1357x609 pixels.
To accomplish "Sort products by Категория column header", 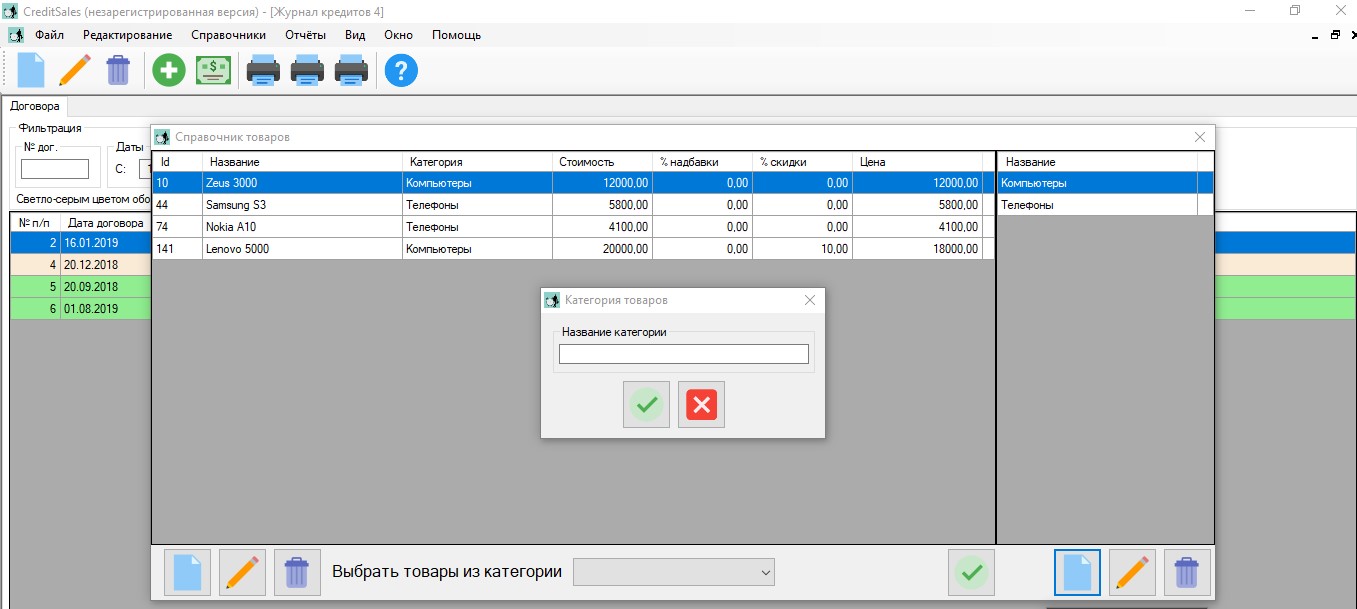I will click(x=478, y=162).
